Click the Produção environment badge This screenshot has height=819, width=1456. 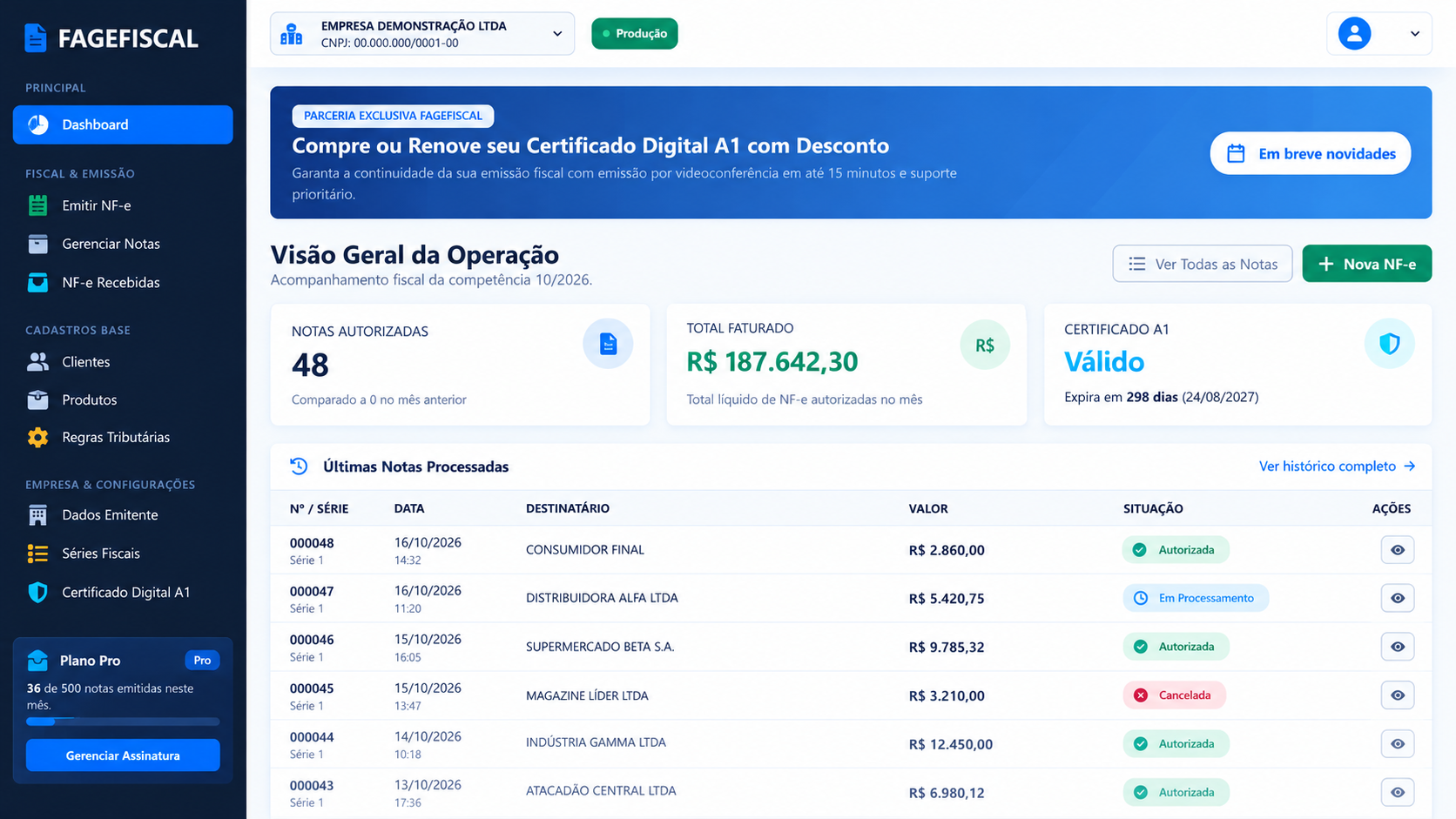click(x=635, y=34)
